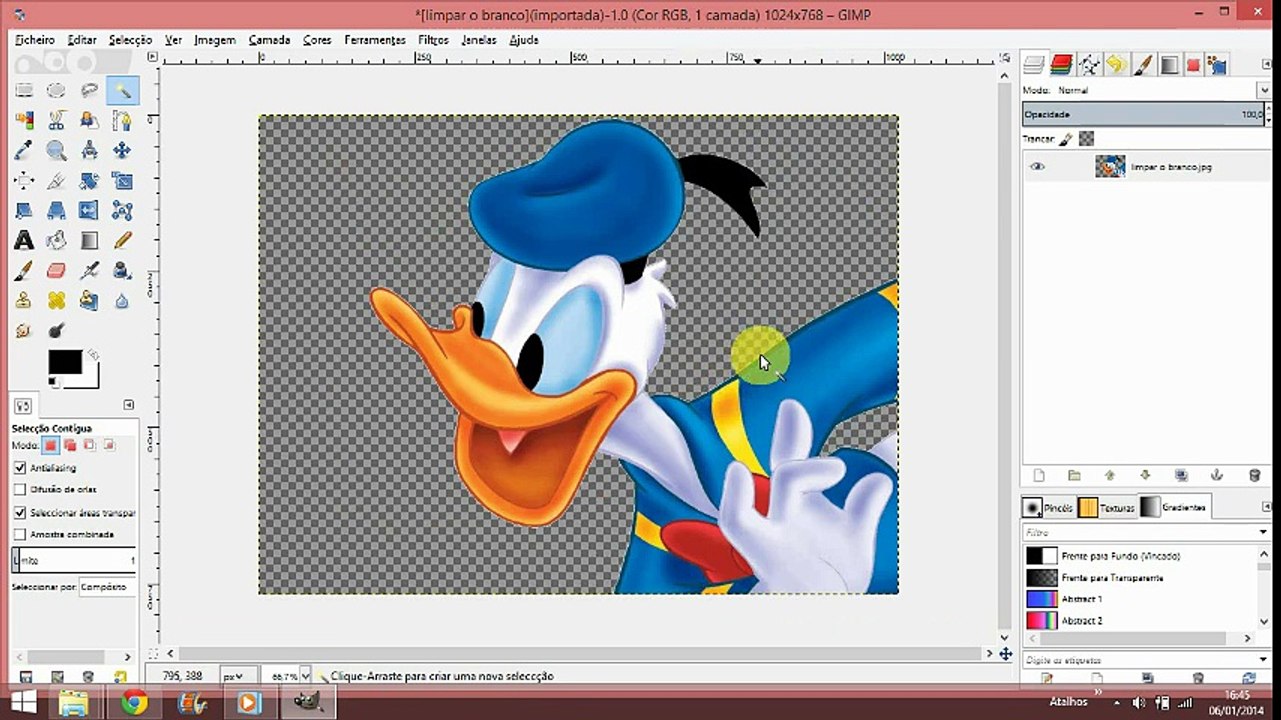Open Chrome from the Windows taskbar

coord(134,702)
